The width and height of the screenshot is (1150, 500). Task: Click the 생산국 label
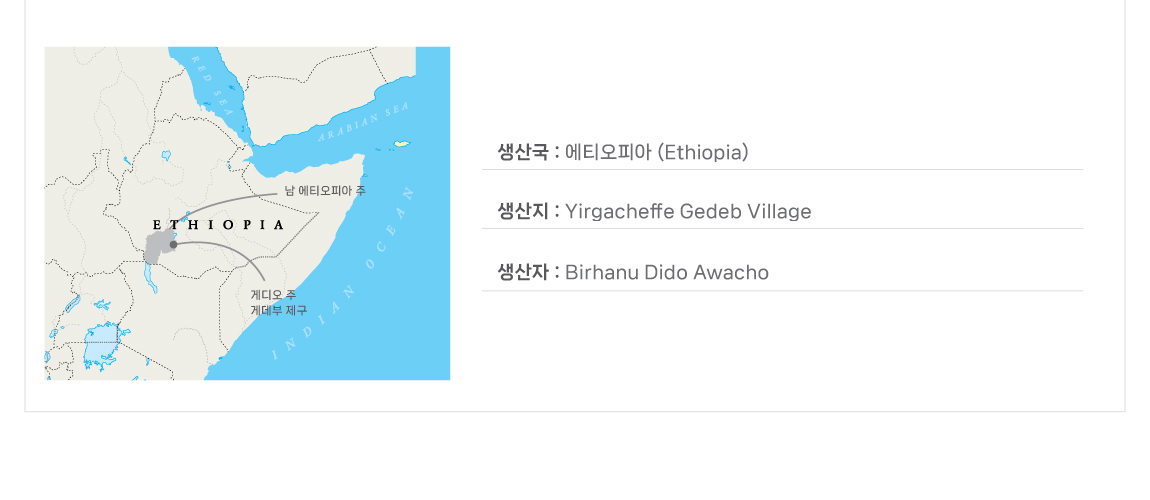pyautogui.click(x=523, y=152)
